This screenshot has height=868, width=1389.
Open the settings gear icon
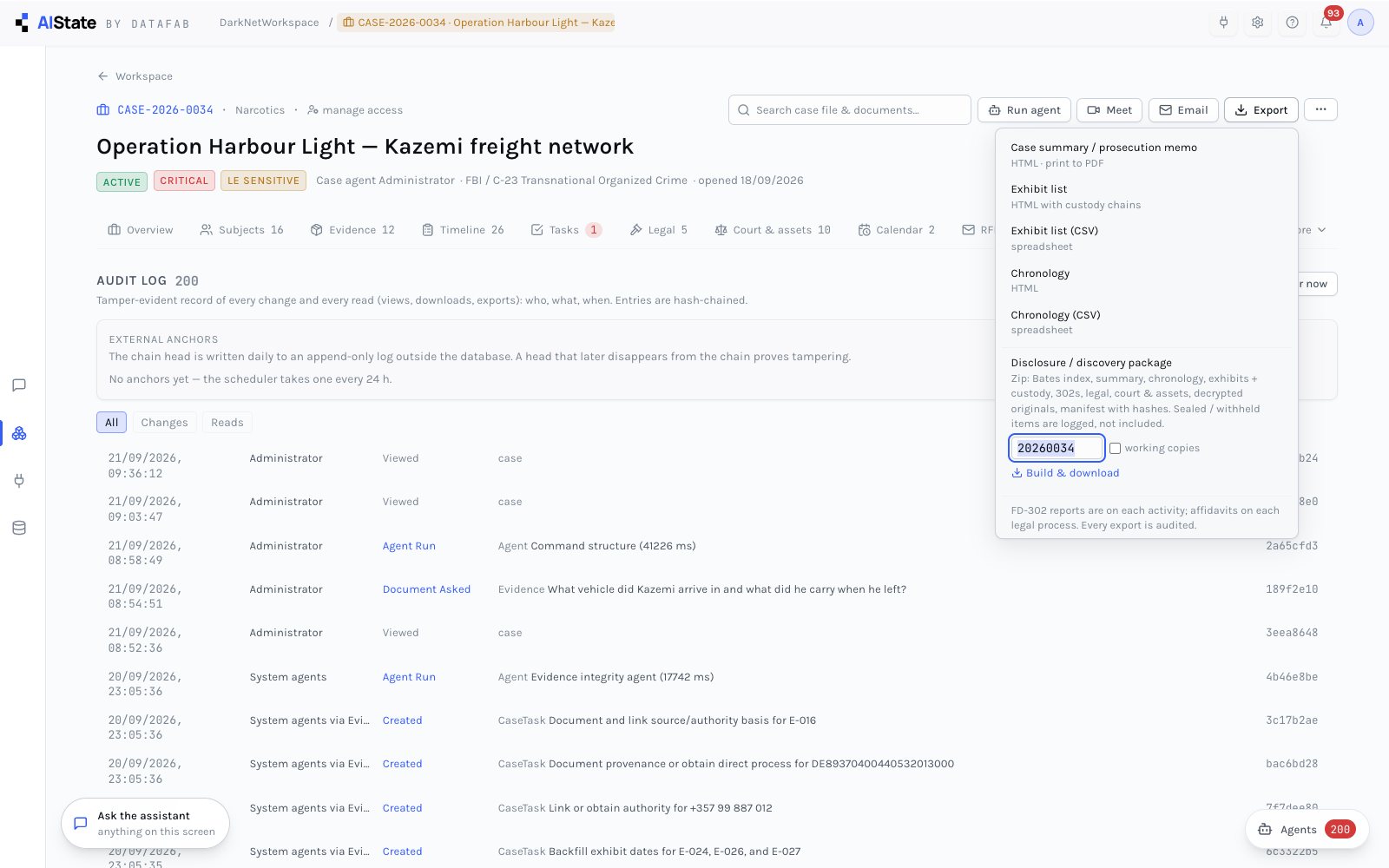1257,23
